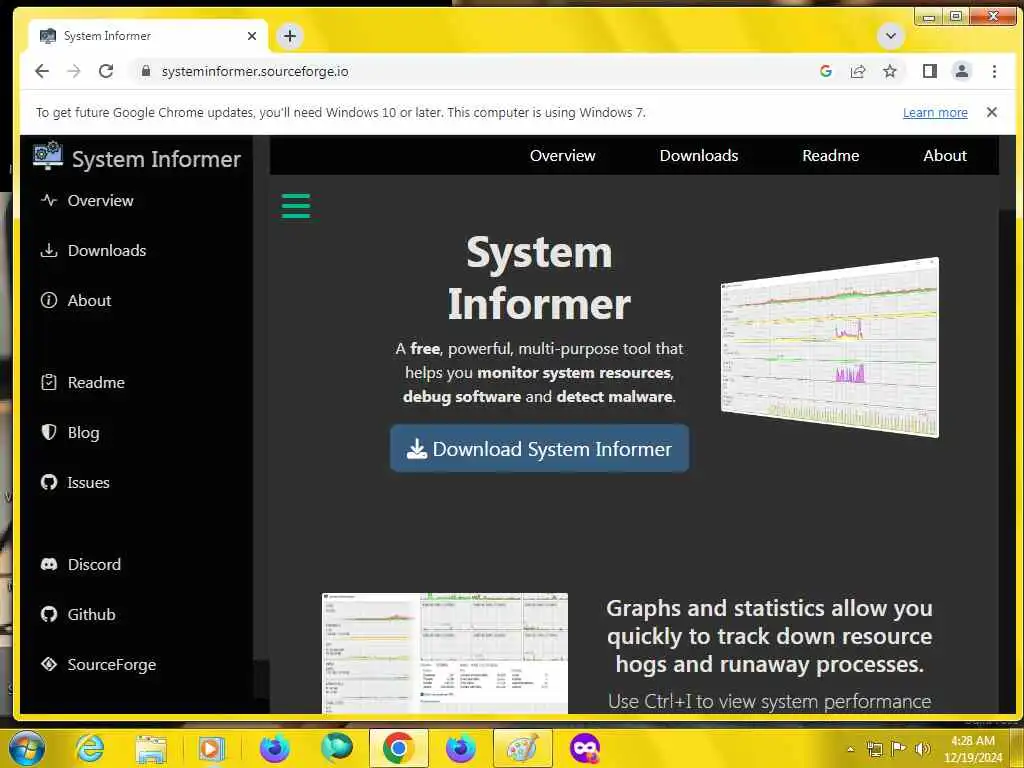Screen dimensions: 1024x768
Task: Select Overview in the top navigation bar
Action: [x=562, y=155]
